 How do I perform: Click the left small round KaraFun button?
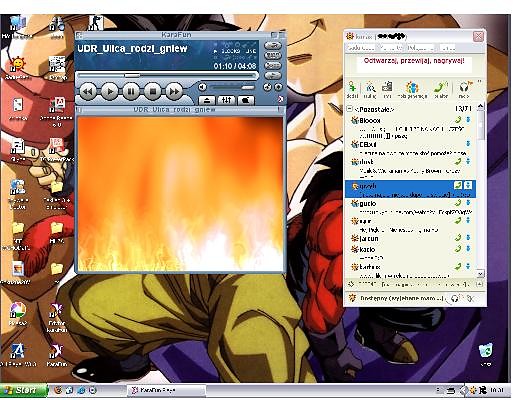[267, 87]
